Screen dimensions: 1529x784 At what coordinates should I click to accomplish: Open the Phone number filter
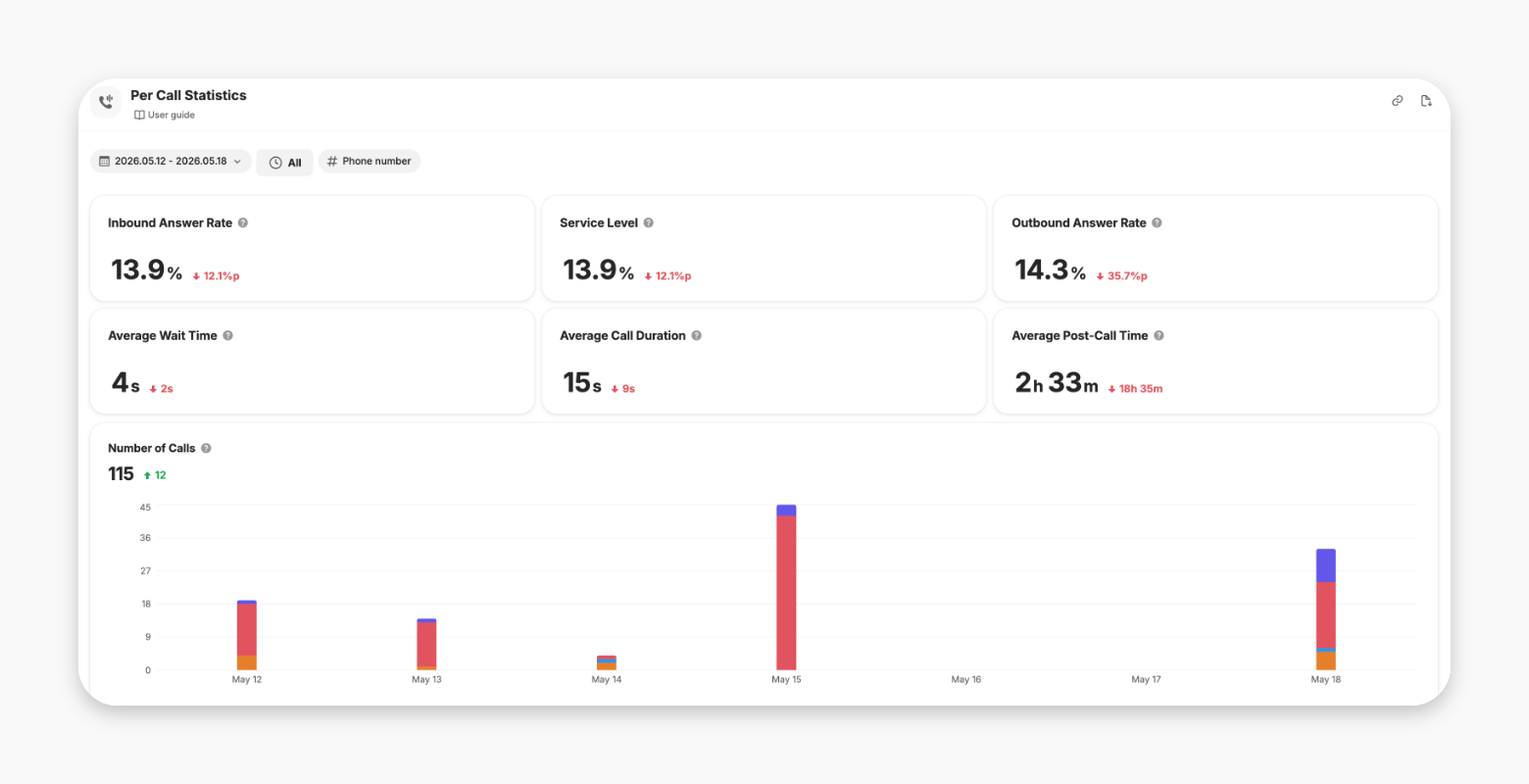(x=370, y=161)
